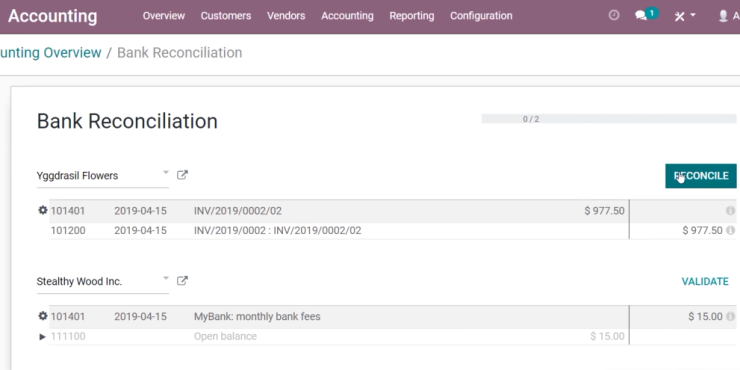Click gear icon beside INV/2019/0002/02 line

[x=43, y=210]
